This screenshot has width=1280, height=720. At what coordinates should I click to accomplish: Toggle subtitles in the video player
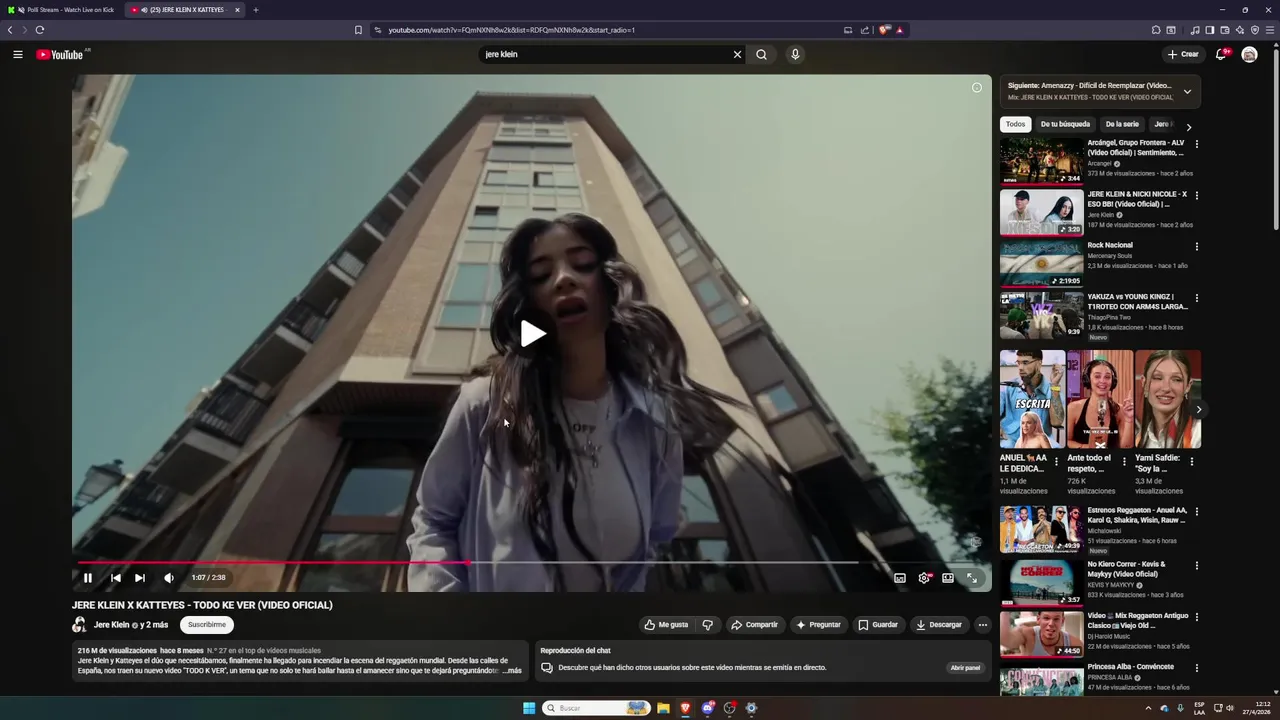point(900,578)
